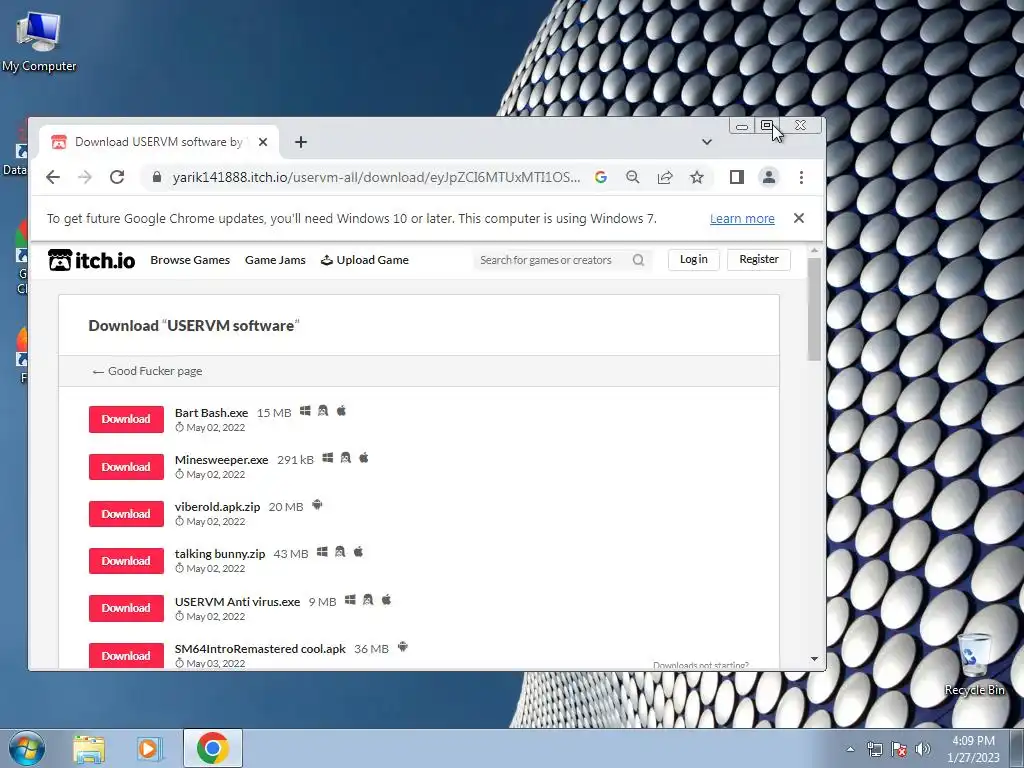Select the Download USERVM software tab
Viewport: 1024px width, 768px height.
click(x=158, y=142)
